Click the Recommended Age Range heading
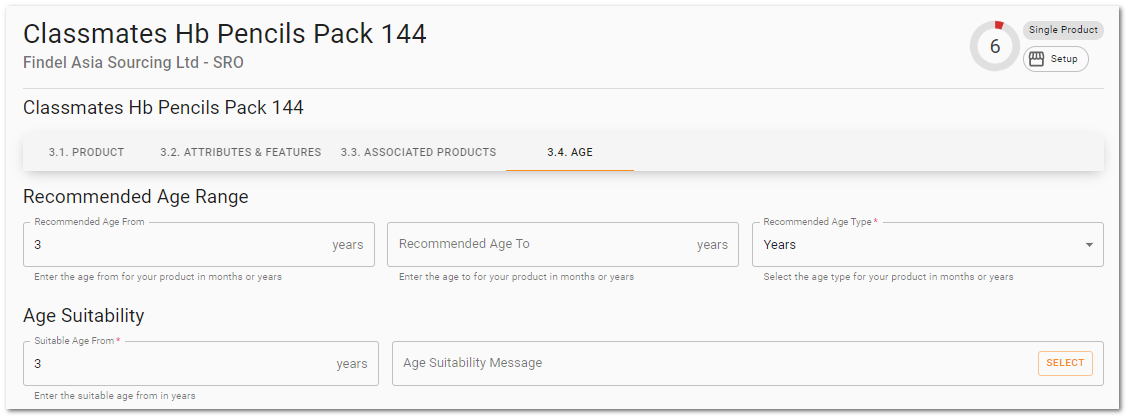1129x419 pixels. (135, 197)
